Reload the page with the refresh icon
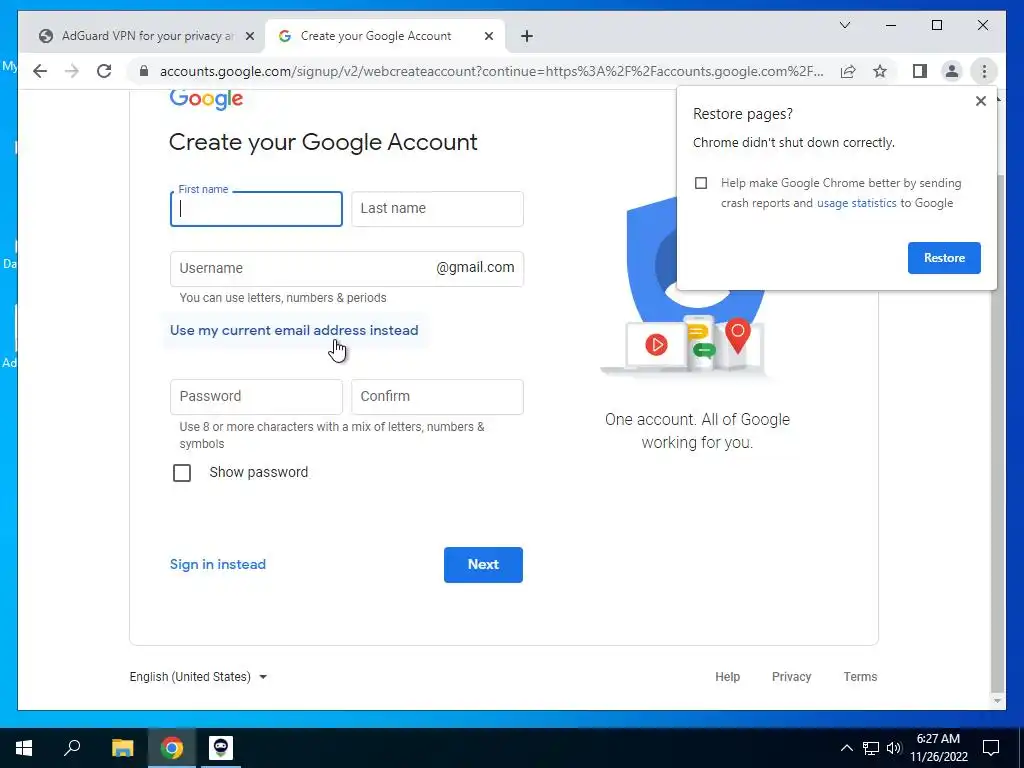Viewport: 1024px width, 768px height. pyautogui.click(x=104, y=71)
